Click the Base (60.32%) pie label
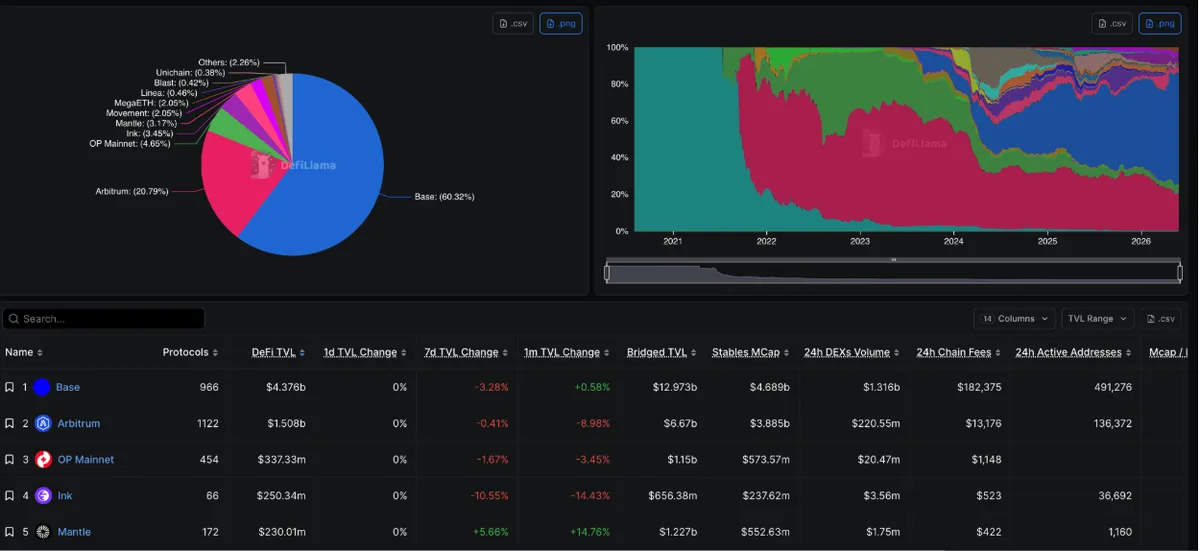Screen dimensions: 1200x551 [x=444, y=197]
